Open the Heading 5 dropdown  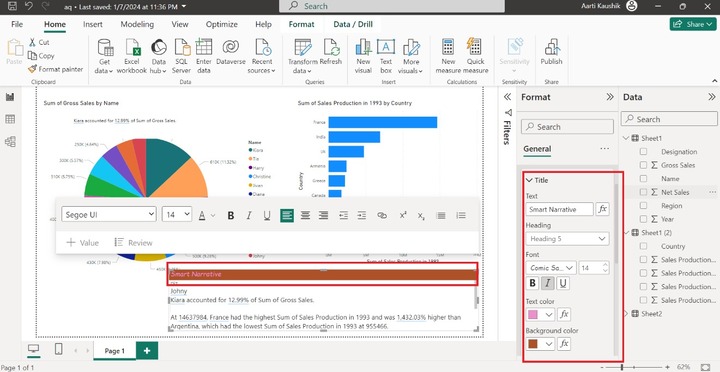pyautogui.click(x=568, y=239)
